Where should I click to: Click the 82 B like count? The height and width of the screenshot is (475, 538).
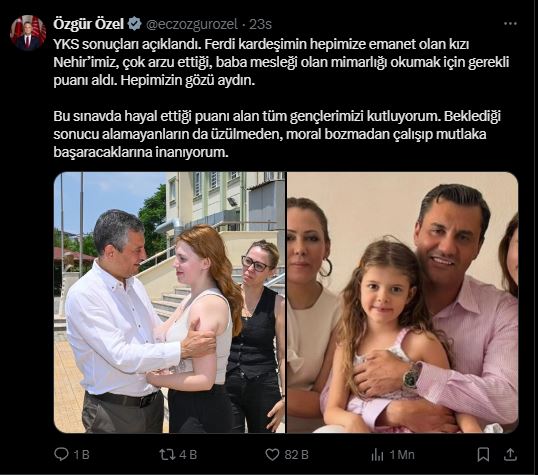tap(296, 455)
